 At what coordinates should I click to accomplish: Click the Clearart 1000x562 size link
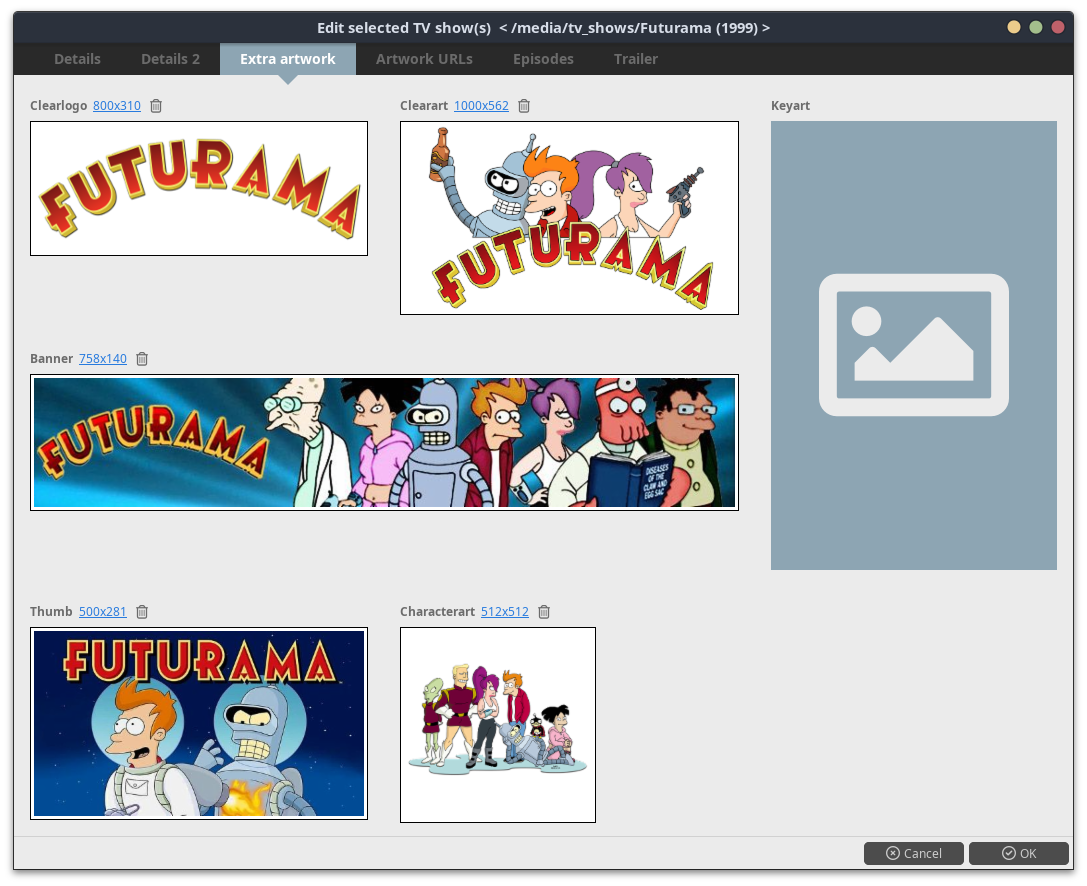point(481,106)
